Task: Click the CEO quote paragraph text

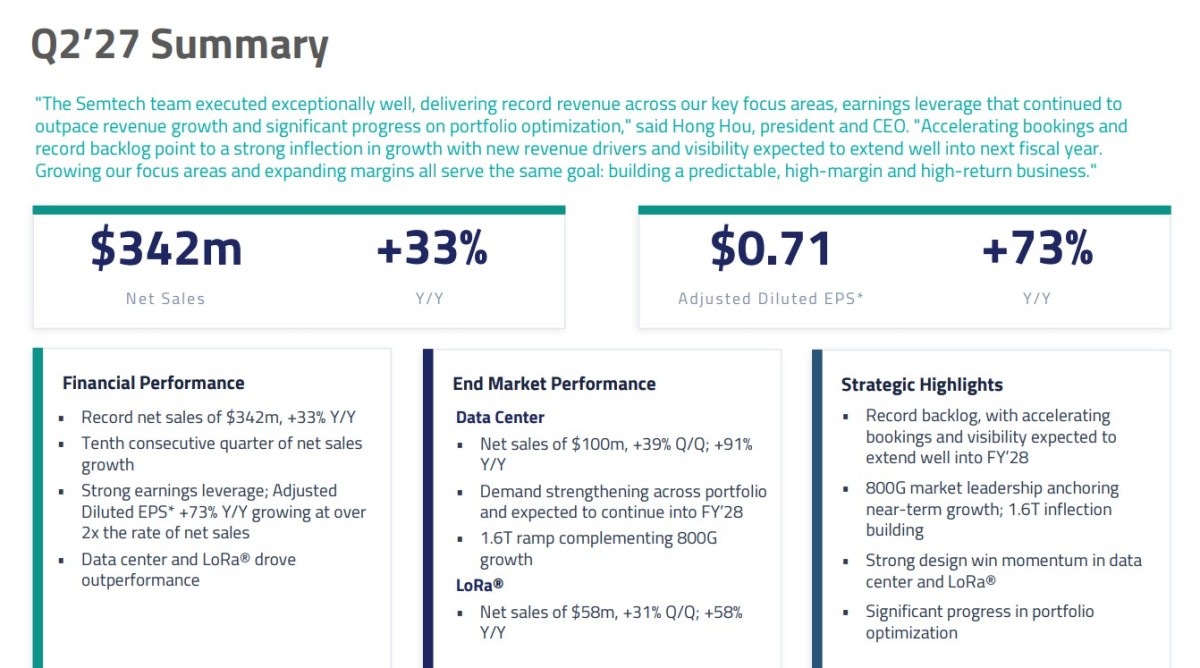Action: [581, 137]
